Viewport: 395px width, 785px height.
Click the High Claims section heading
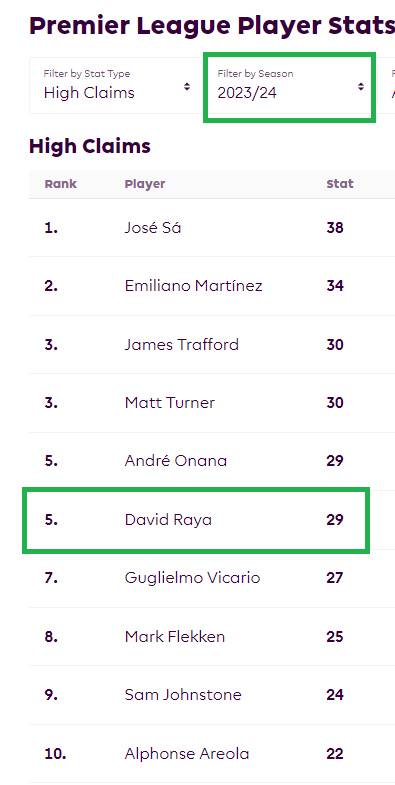click(90, 146)
